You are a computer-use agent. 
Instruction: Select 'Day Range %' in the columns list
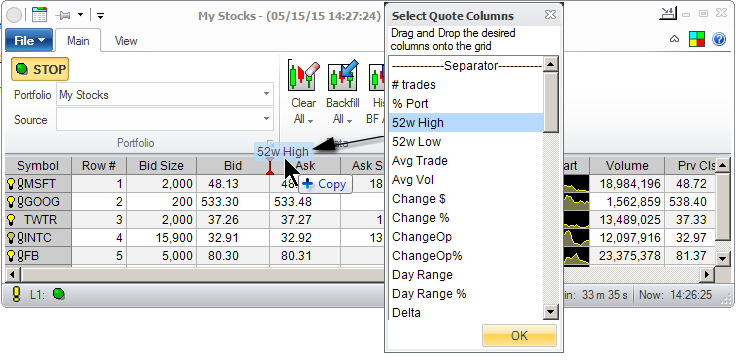pyautogui.click(x=467, y=293)
